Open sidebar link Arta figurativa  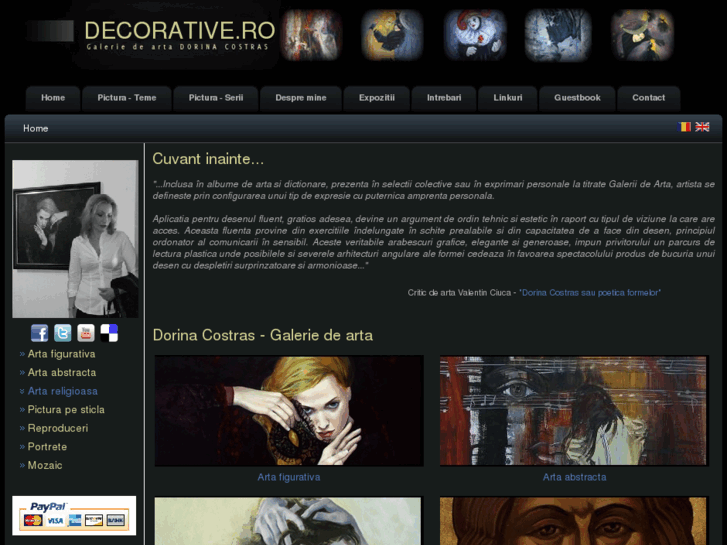[61, 354]
